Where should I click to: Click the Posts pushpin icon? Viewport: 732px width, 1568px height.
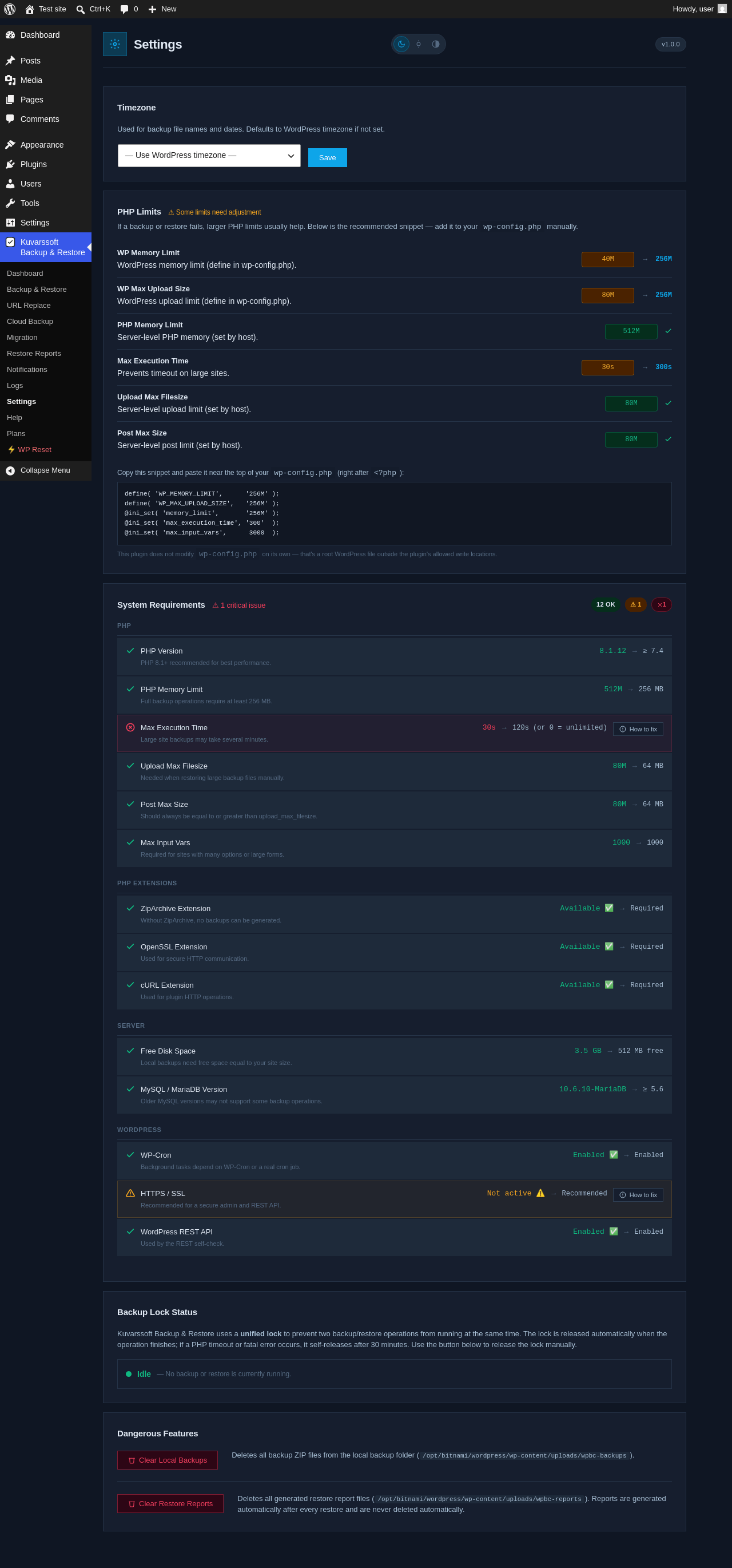pyautogui.click(x=10, y=60)
